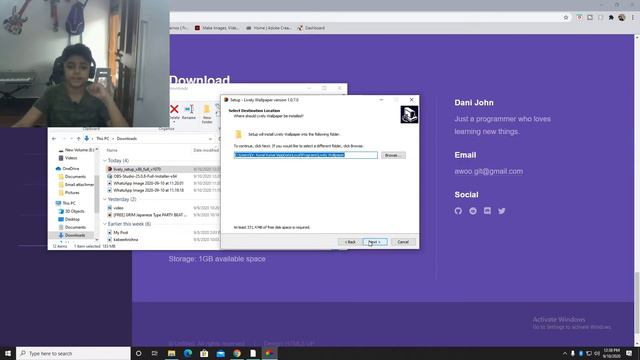Open File Explorer from taskbar
Image resolution: width=640 pixels, height=360 pixels.
click(x=171, y=353)
